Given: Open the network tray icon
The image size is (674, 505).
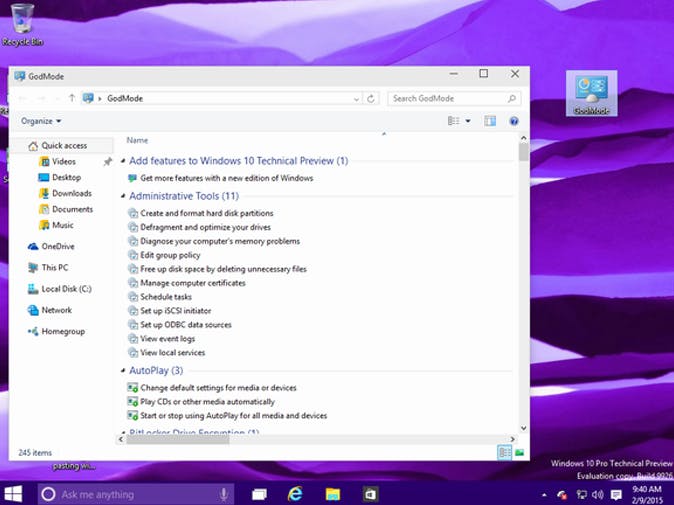Looking at the screenshot, I should tap(582, 495).
